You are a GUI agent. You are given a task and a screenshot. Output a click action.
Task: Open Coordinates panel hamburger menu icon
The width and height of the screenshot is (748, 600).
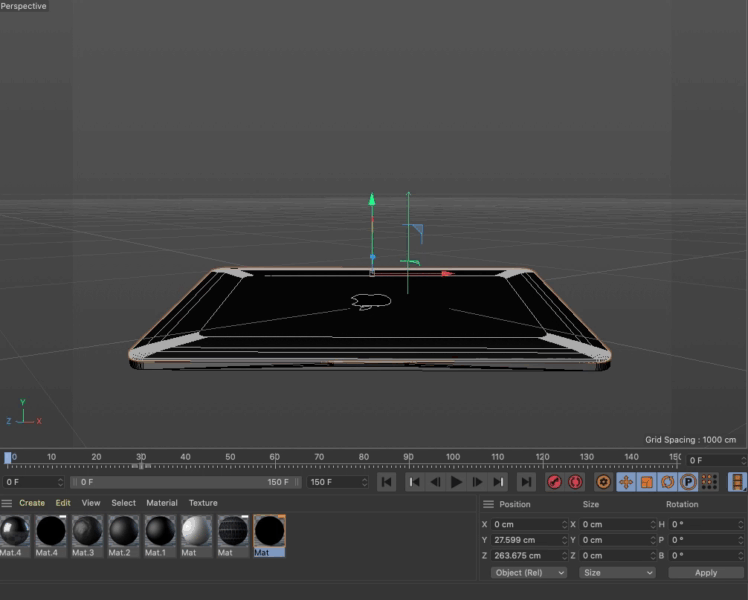click(488, 504)
